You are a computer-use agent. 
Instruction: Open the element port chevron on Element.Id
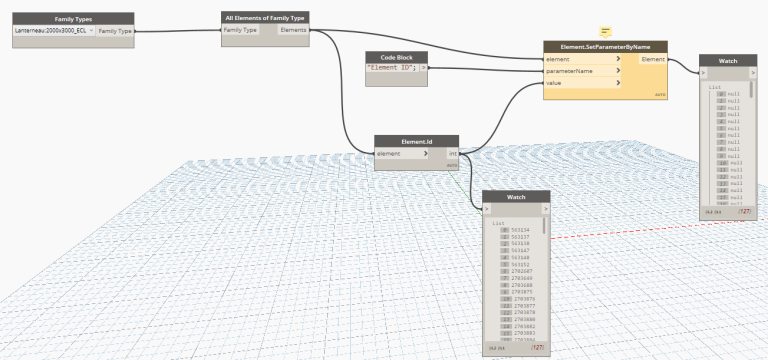pyautogui.click(x=425, y=154)
